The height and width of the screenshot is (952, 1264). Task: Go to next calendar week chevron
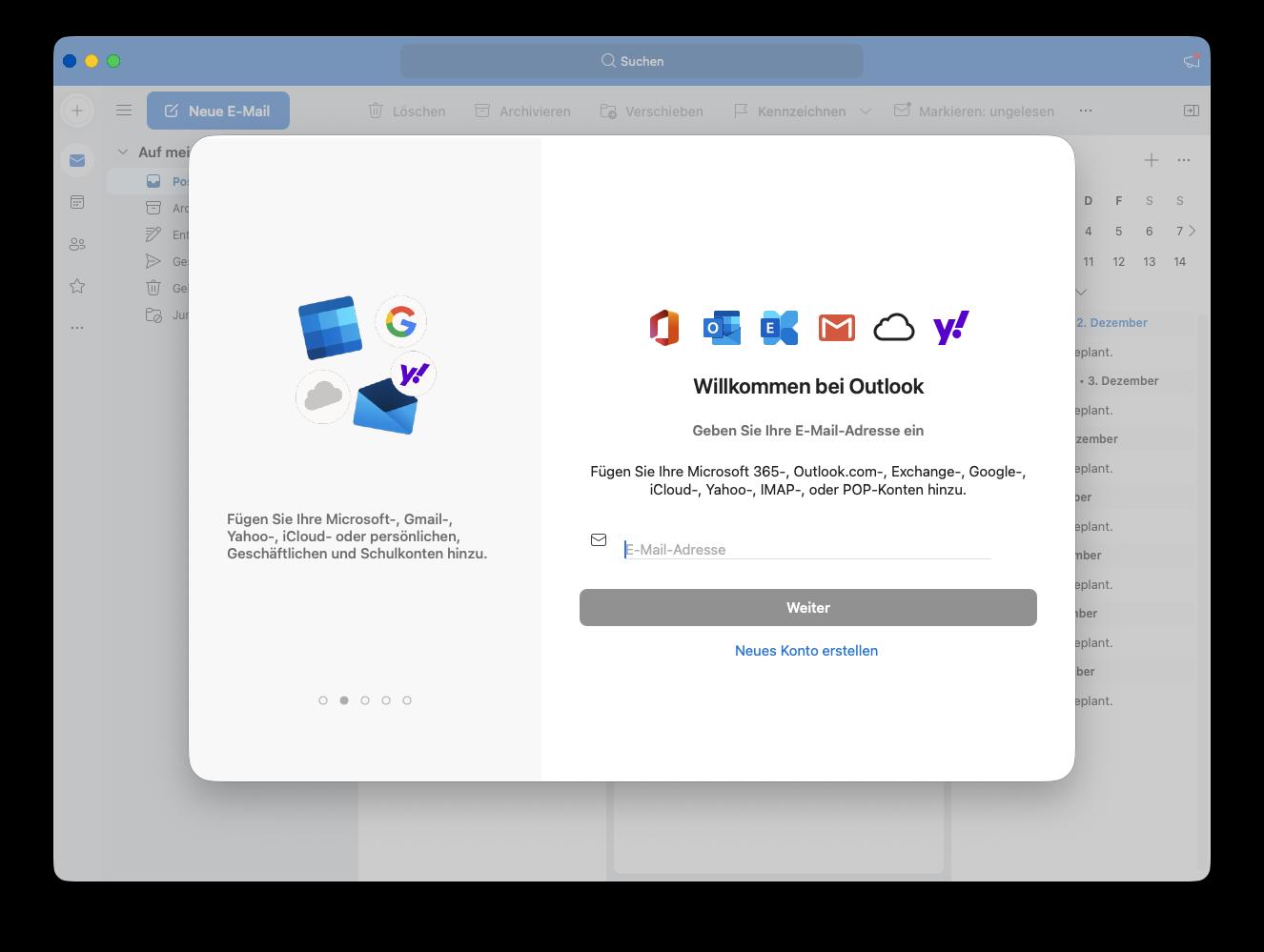[1193, 231]
